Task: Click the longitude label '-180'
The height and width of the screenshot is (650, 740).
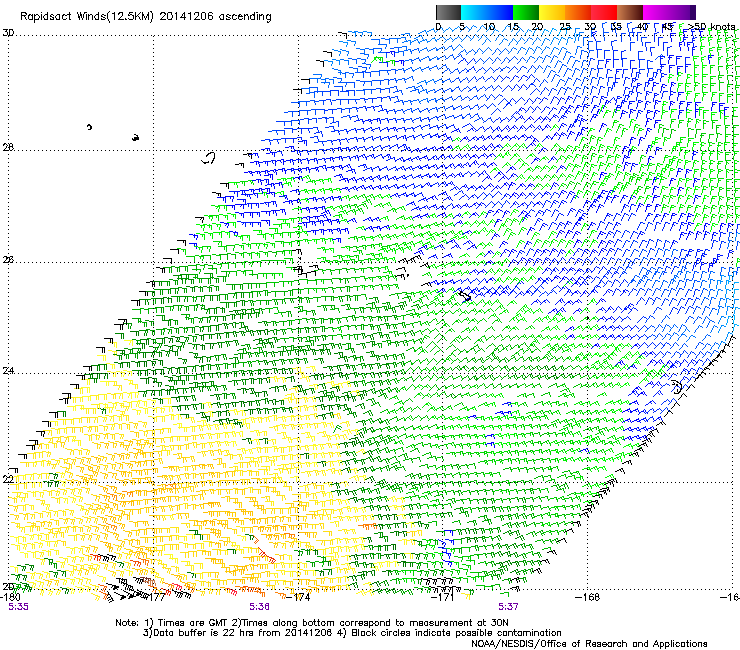Action: tap(10, 597)
